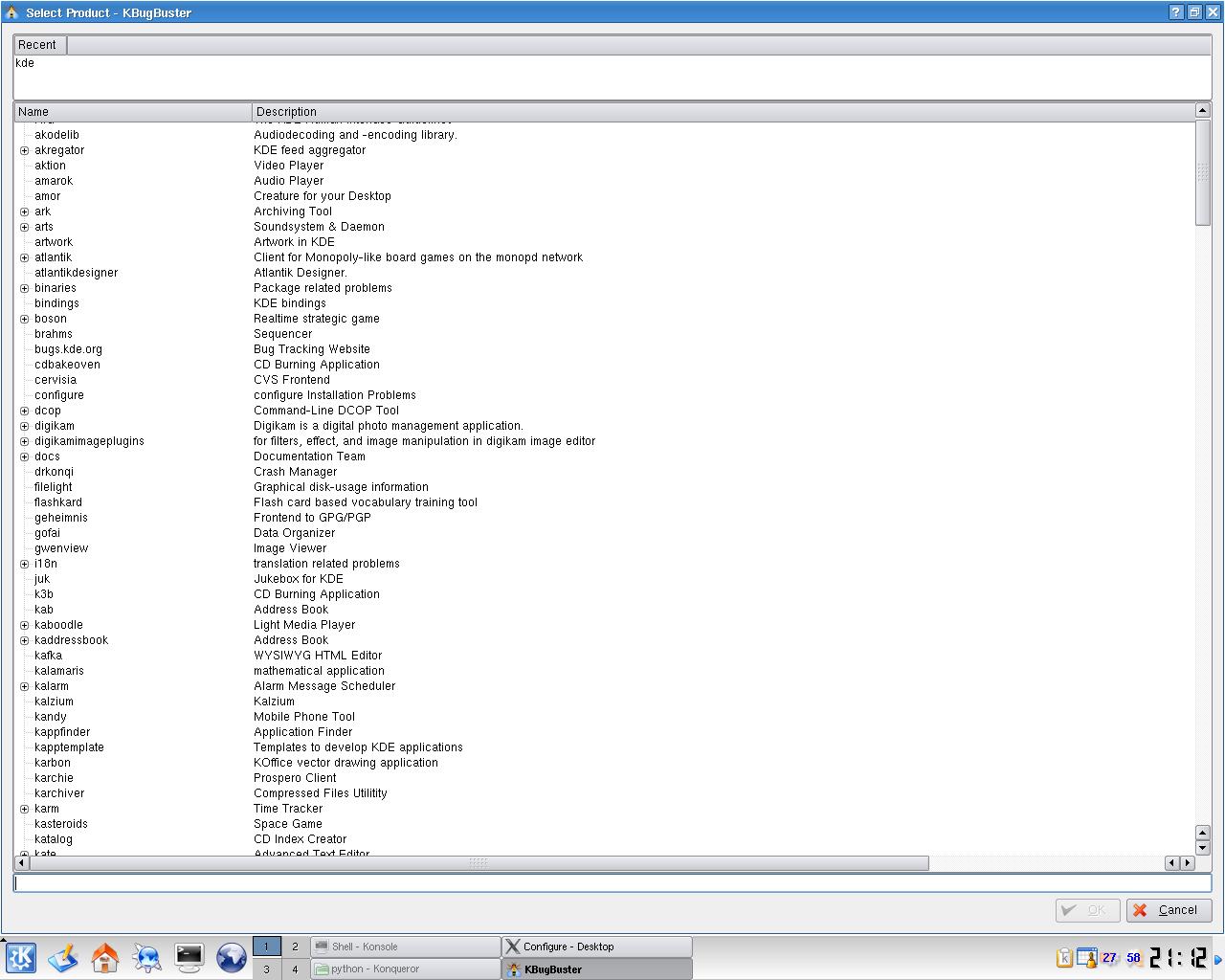The height and width of the screenshot is (980, 1225).
Task: Hide the panel with the blue arrow
Action: [1218, 958]
